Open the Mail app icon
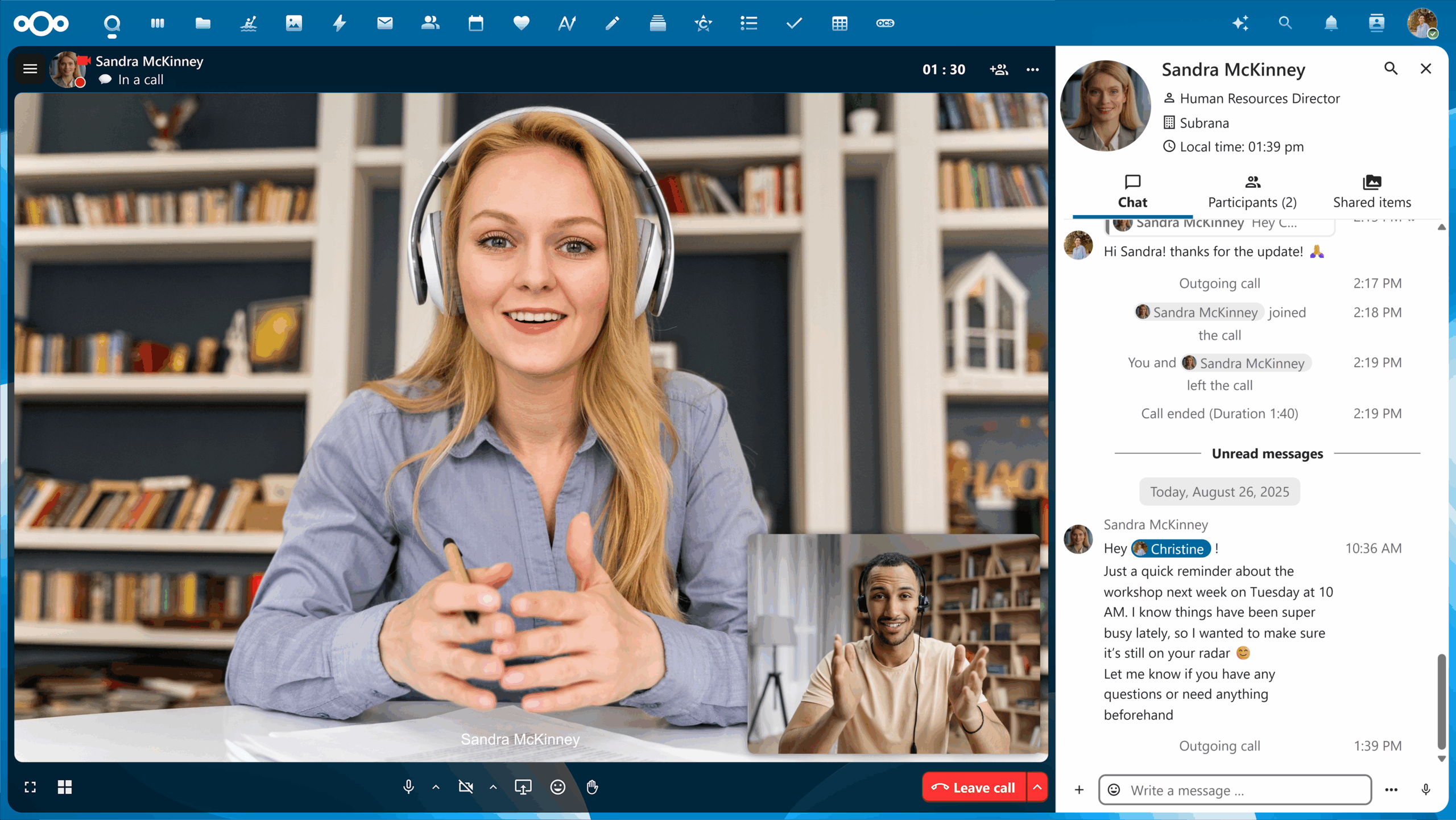Screen dimensions: 1456x820 (385, 23)
